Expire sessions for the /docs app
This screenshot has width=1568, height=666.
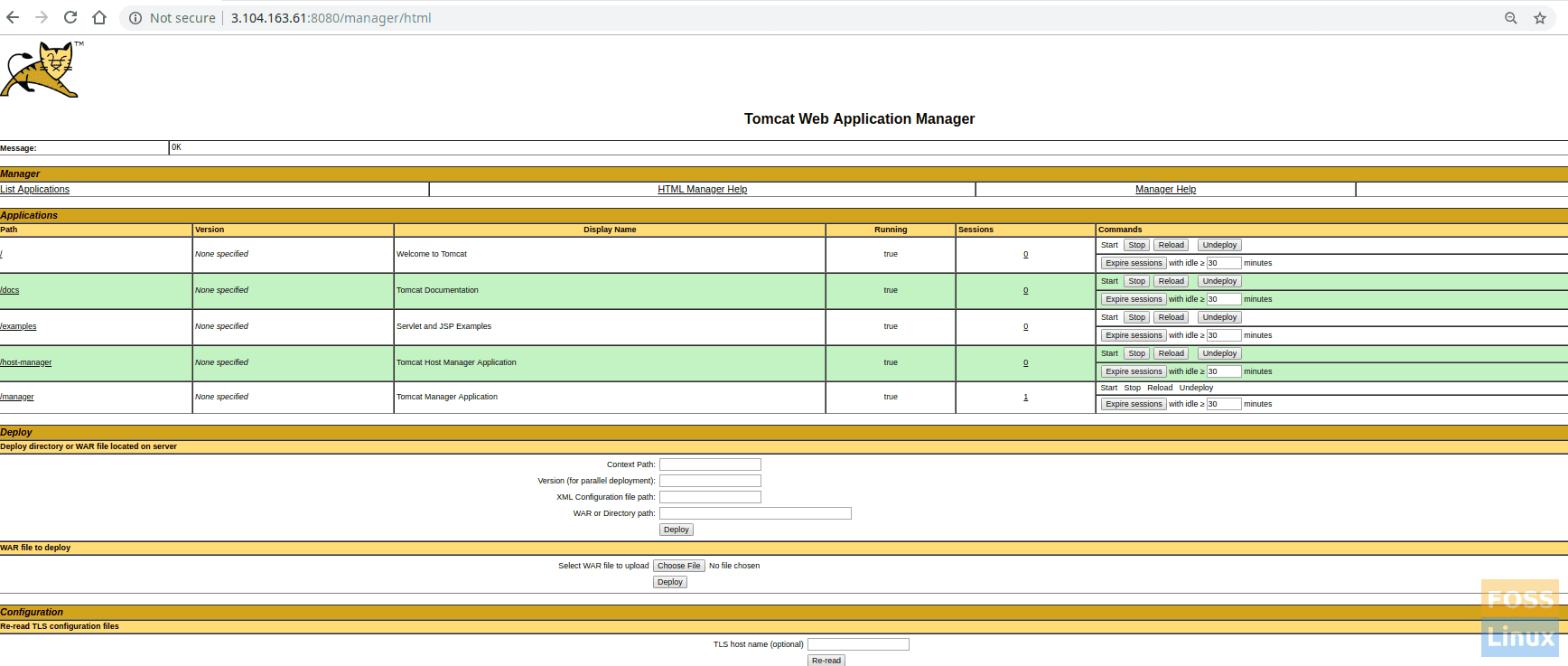(x=1134, y=299)
